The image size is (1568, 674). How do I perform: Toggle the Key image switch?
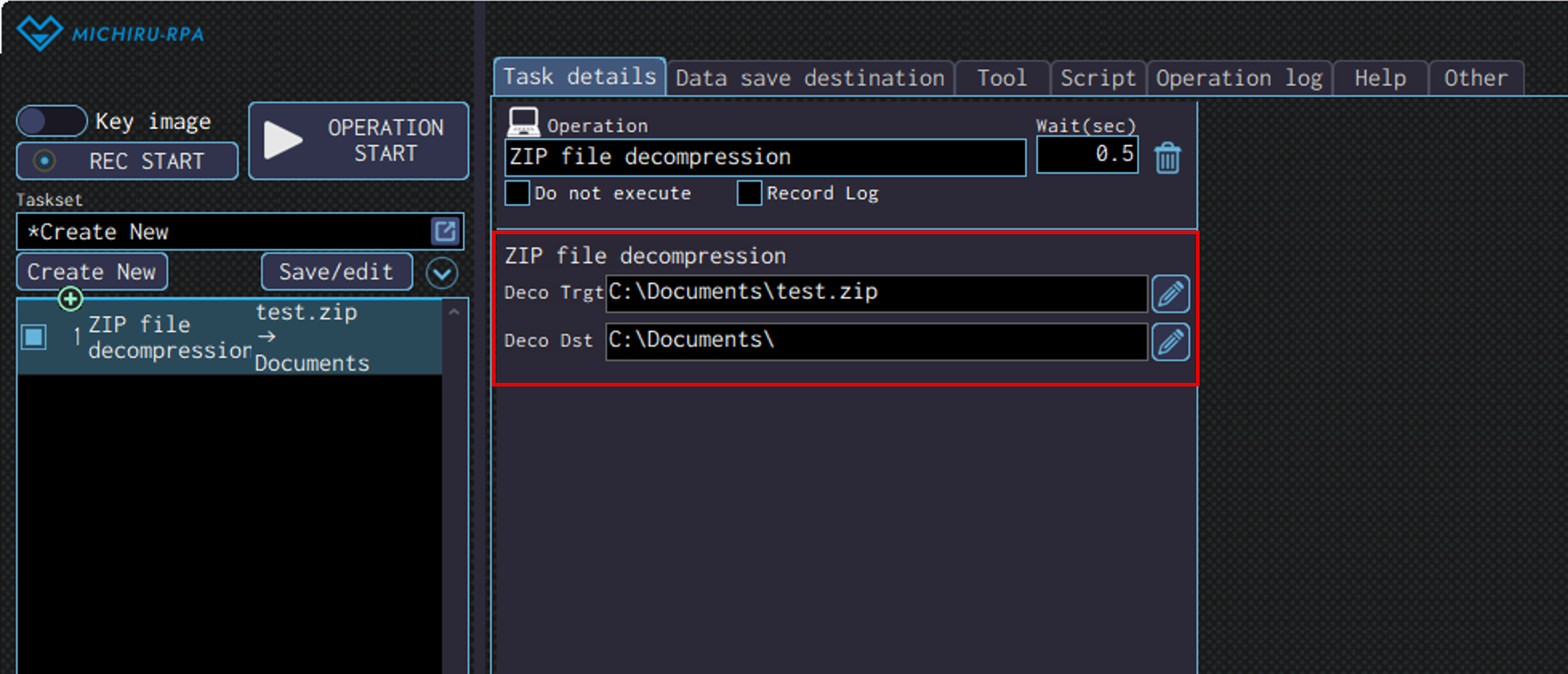pos(52,121)
